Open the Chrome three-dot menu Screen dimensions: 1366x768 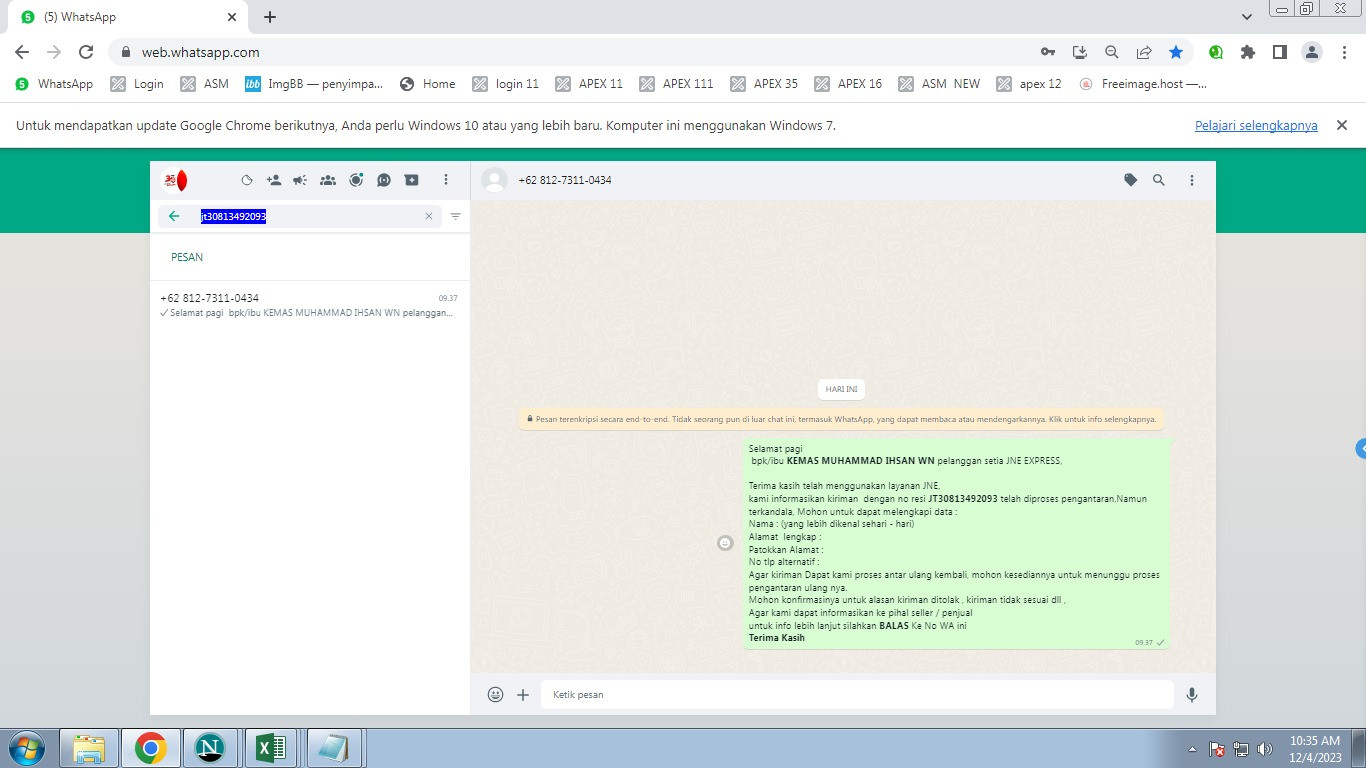click(1344, 52)
